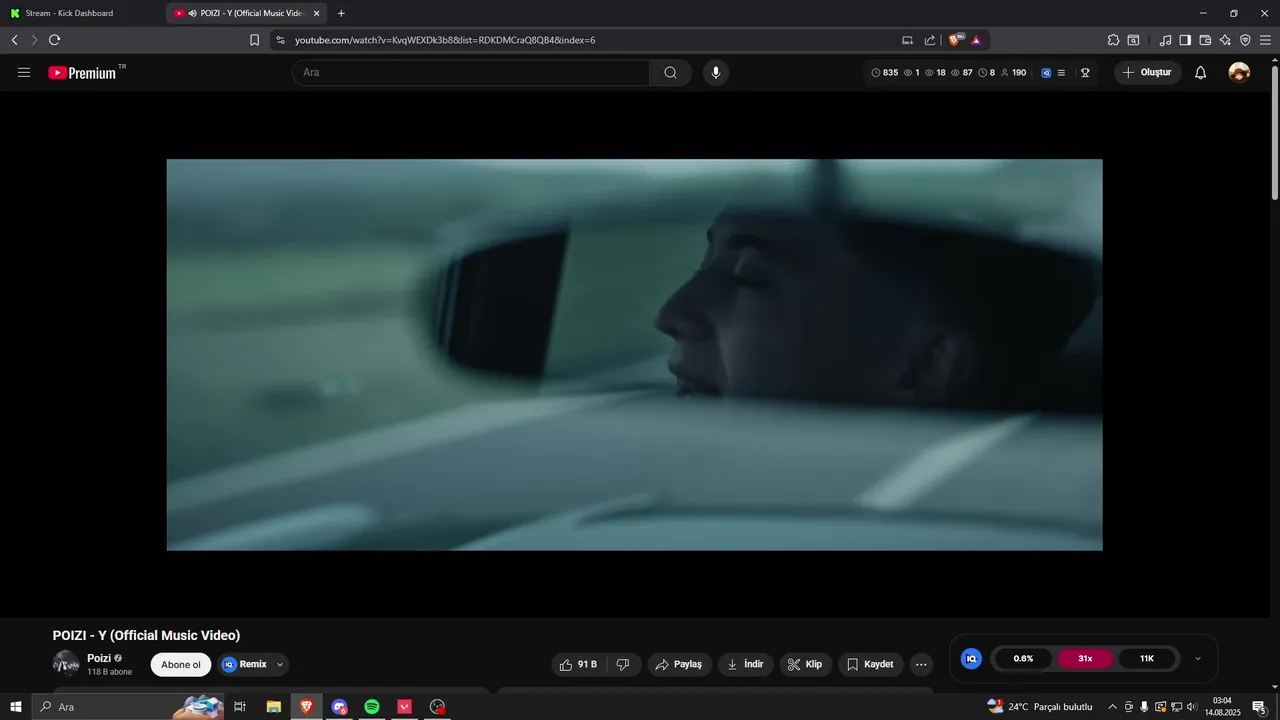Open the Windows Start menu
This screenshot has width=1280, height=720.
point(15,707)
